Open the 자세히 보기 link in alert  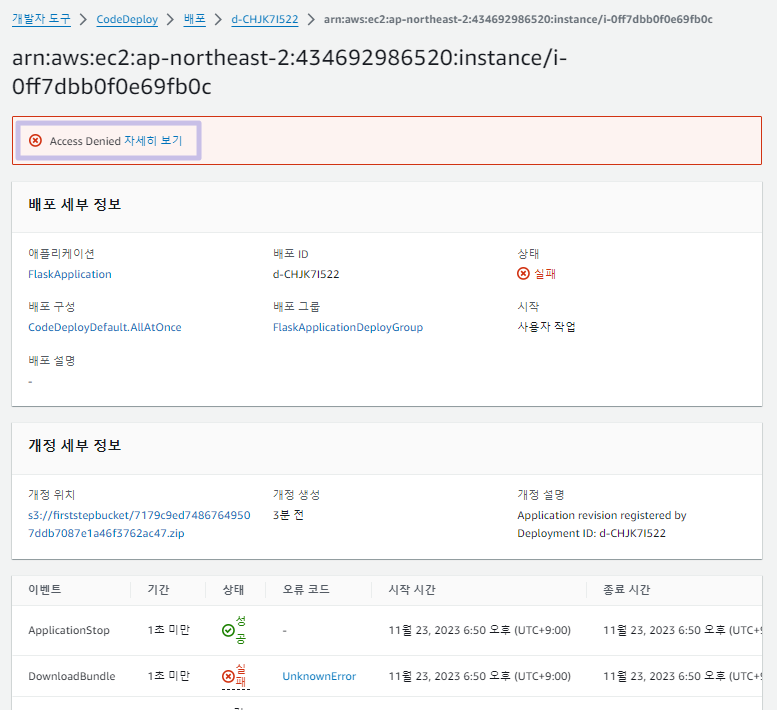[x=153, y=141]
